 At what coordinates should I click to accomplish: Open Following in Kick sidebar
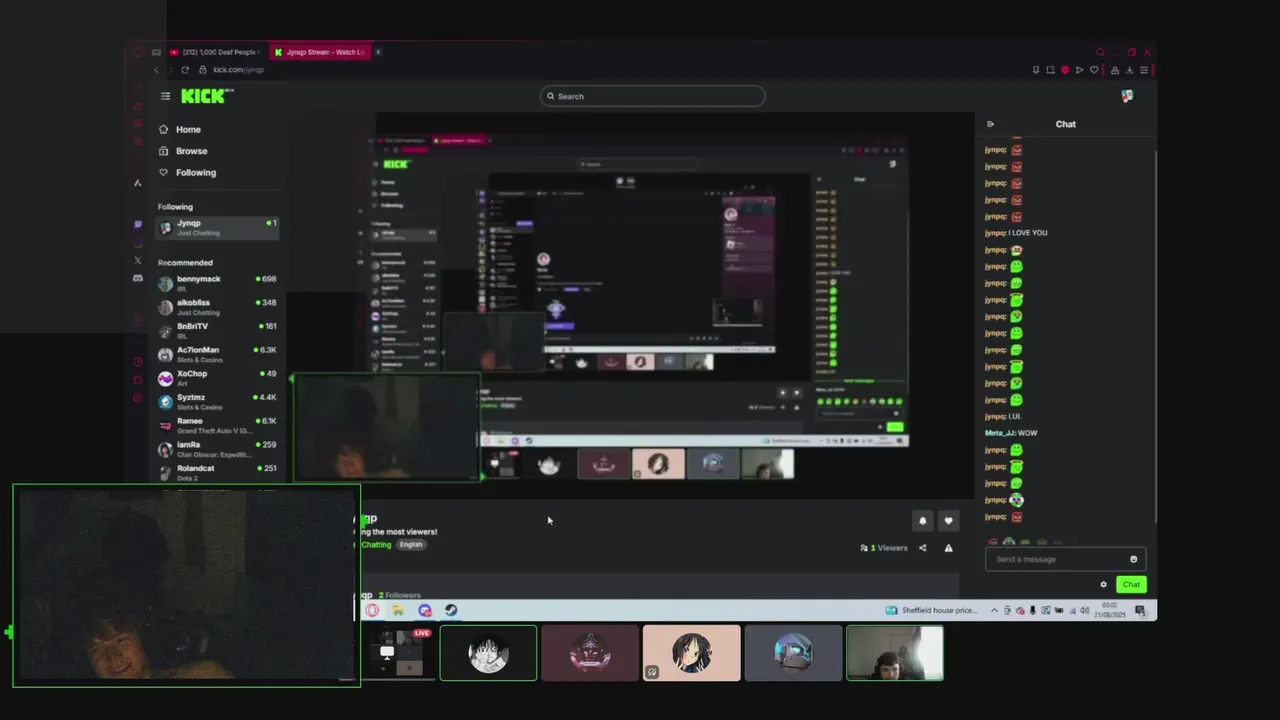(x=187, y=172)
